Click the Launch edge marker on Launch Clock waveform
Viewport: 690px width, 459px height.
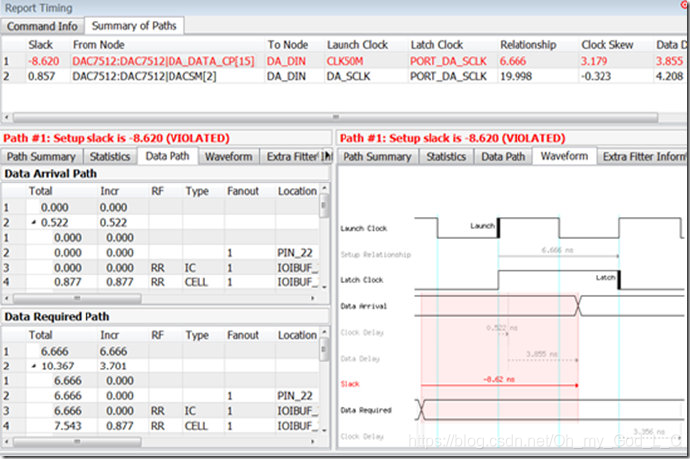coord(498,228)
